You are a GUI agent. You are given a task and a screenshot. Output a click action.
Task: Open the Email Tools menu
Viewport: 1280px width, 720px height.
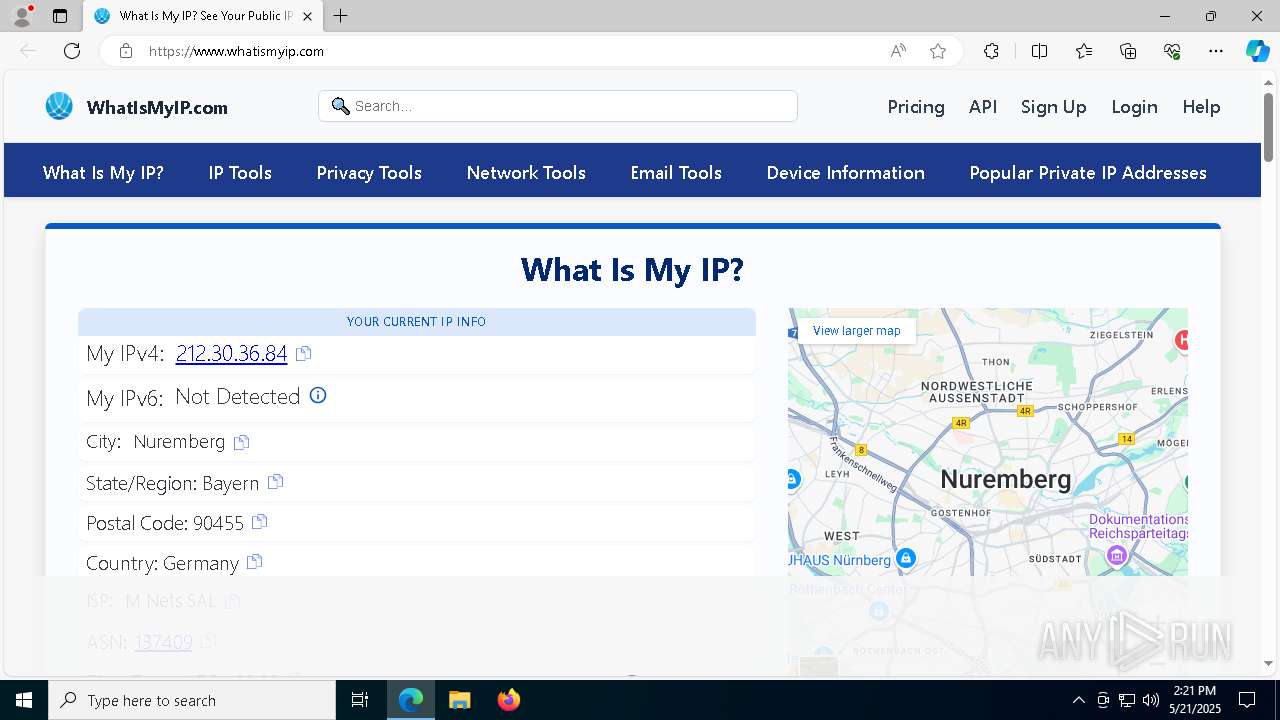[x=676, y=173]
